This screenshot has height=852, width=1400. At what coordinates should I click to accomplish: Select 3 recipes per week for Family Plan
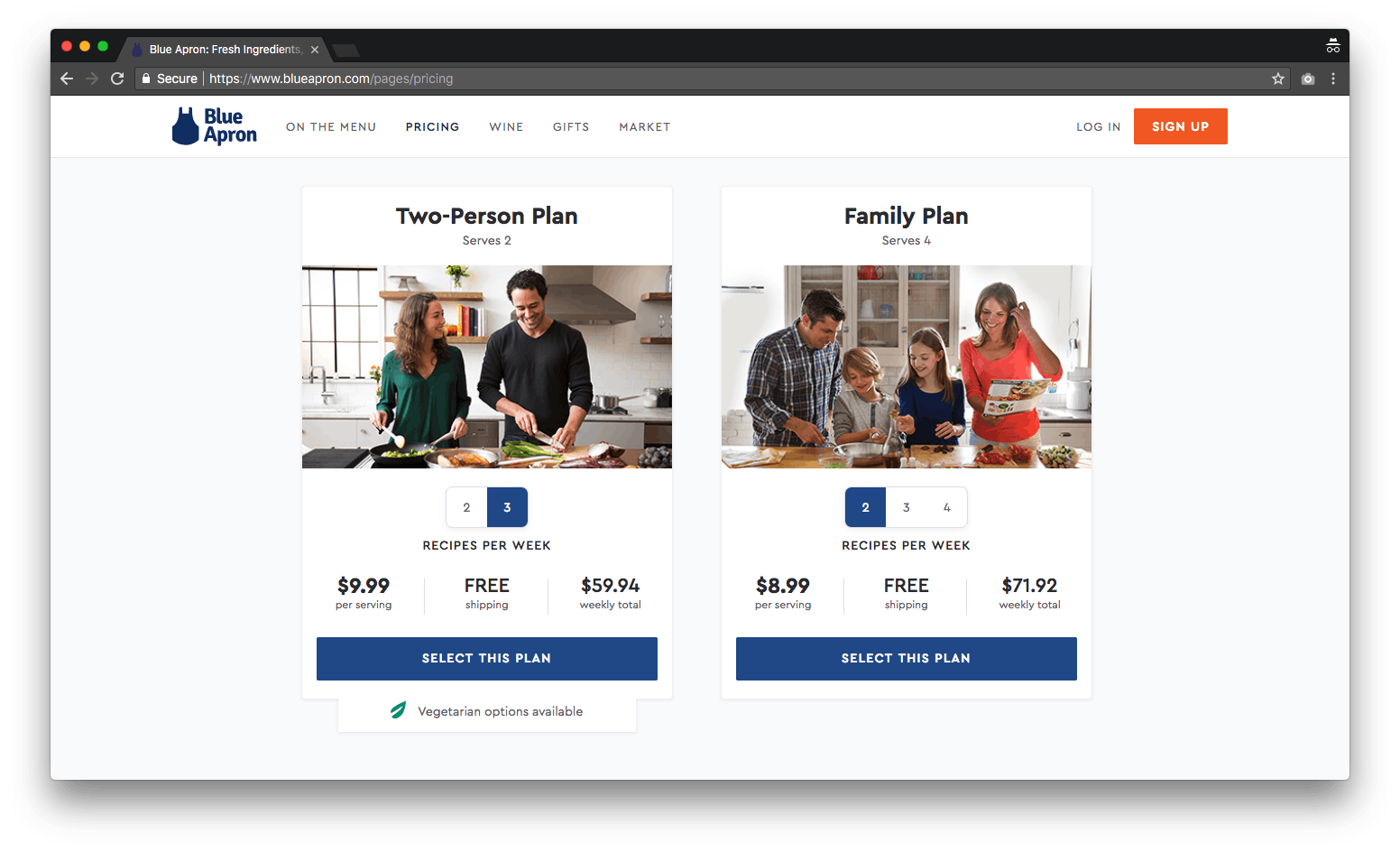[907, 507]
